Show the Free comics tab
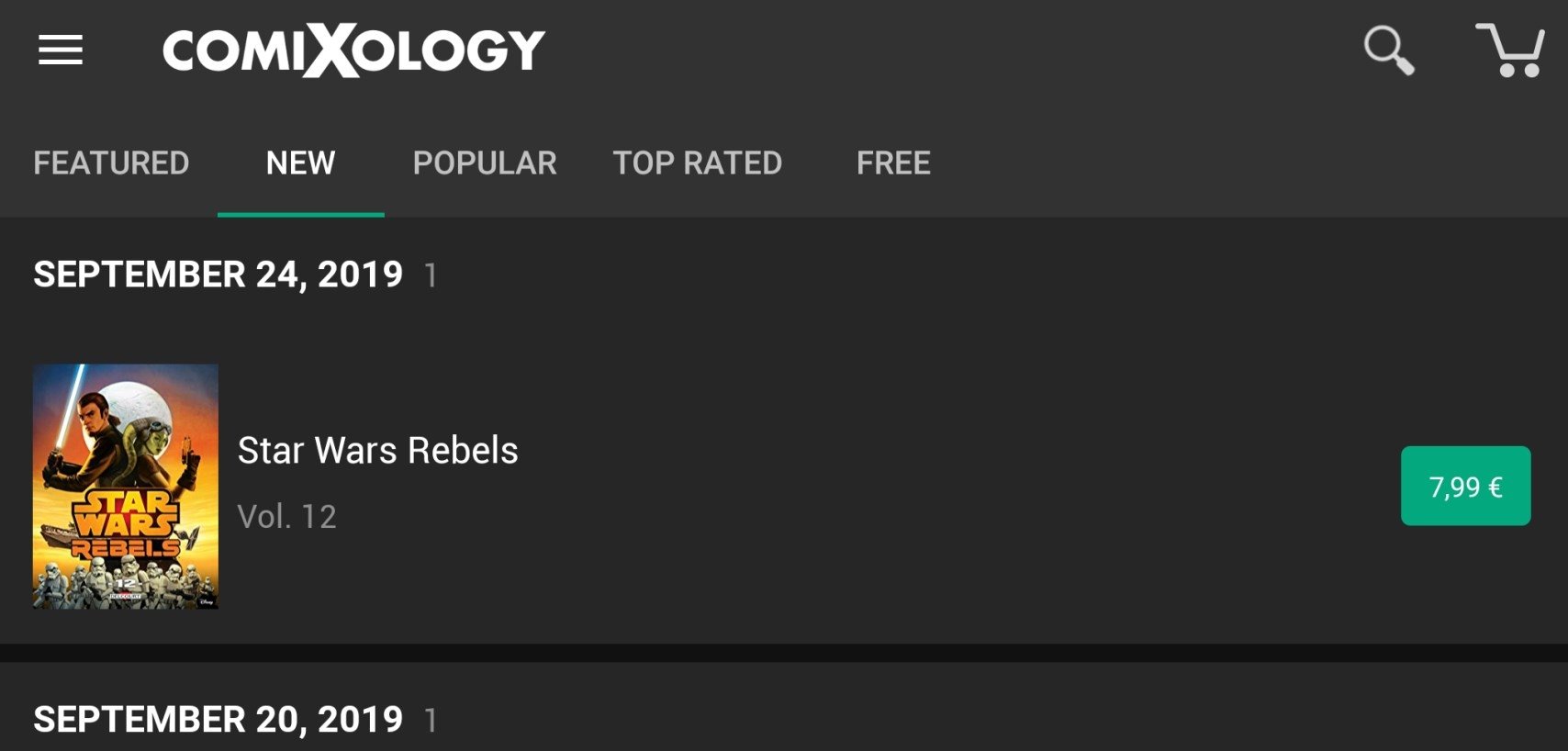 click(893, 163)
